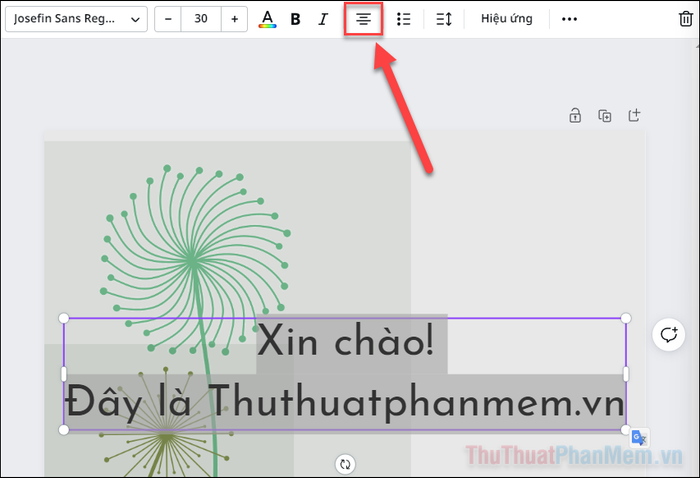The width and height of the screenshot is (700, 478).
Task: Toggle italic formatting
Action: click(x=323, y=19)
